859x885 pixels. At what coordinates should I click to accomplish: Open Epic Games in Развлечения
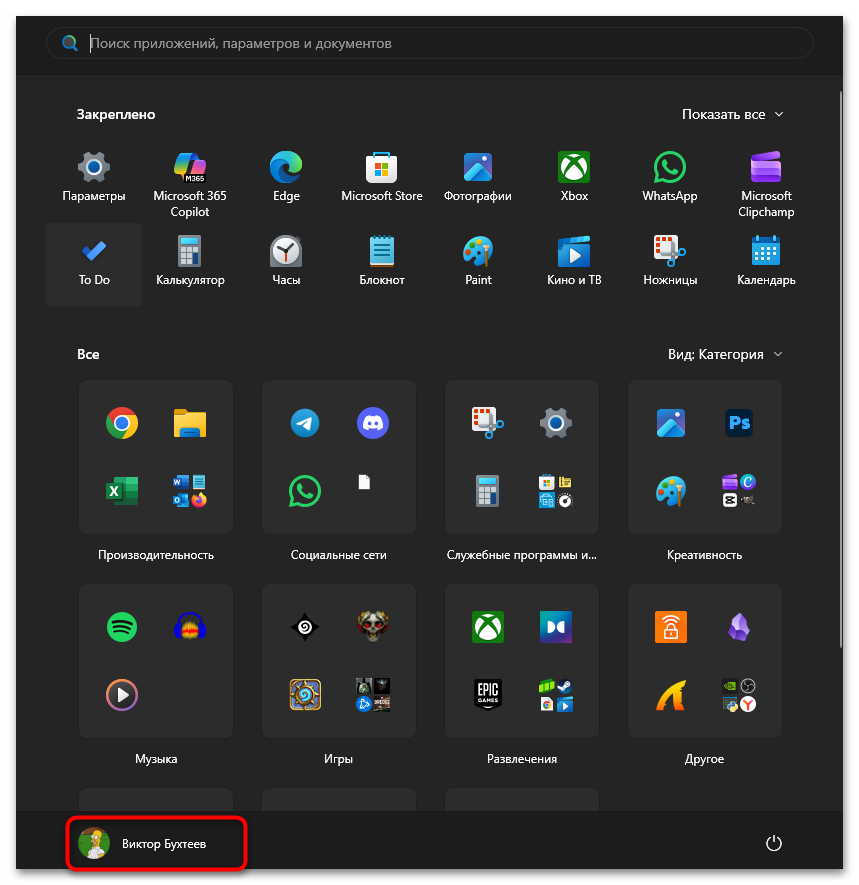click(488, 695)
